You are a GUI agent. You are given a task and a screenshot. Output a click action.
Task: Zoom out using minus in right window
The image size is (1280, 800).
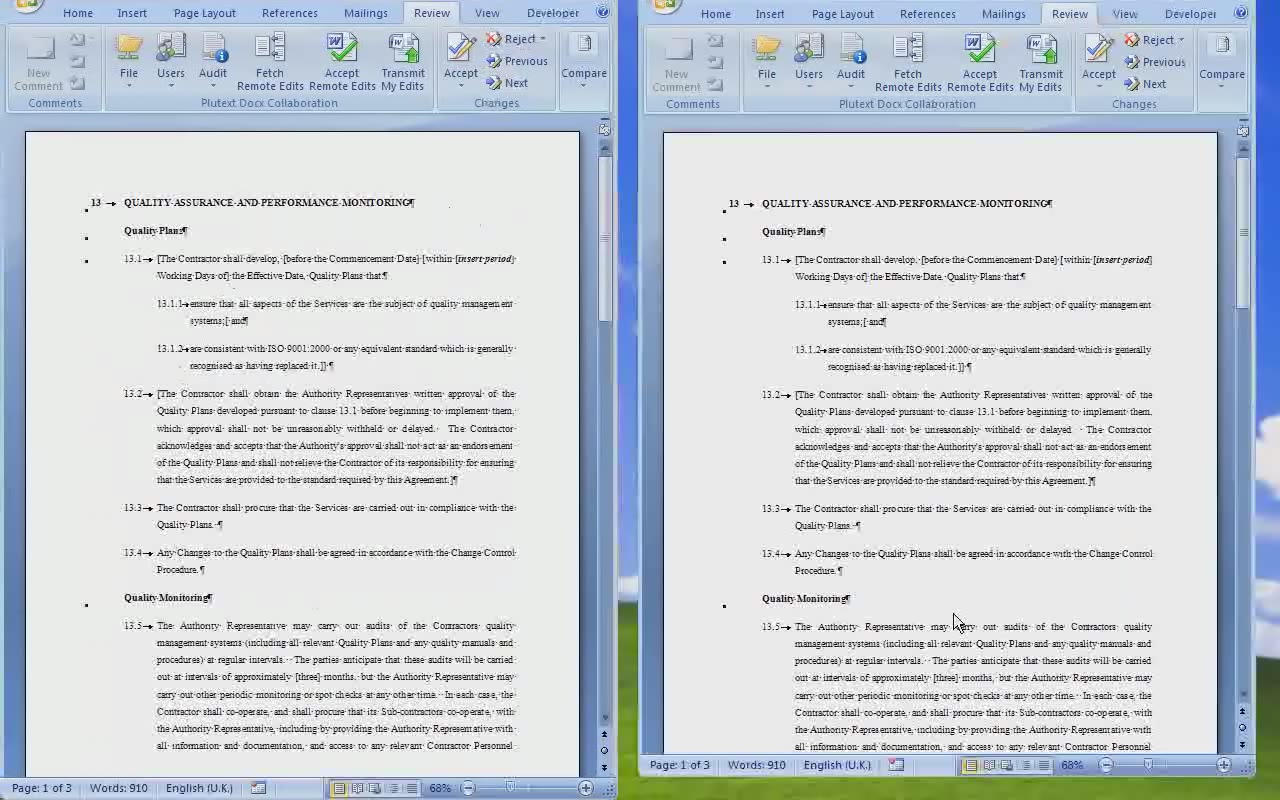(1106, 765)
